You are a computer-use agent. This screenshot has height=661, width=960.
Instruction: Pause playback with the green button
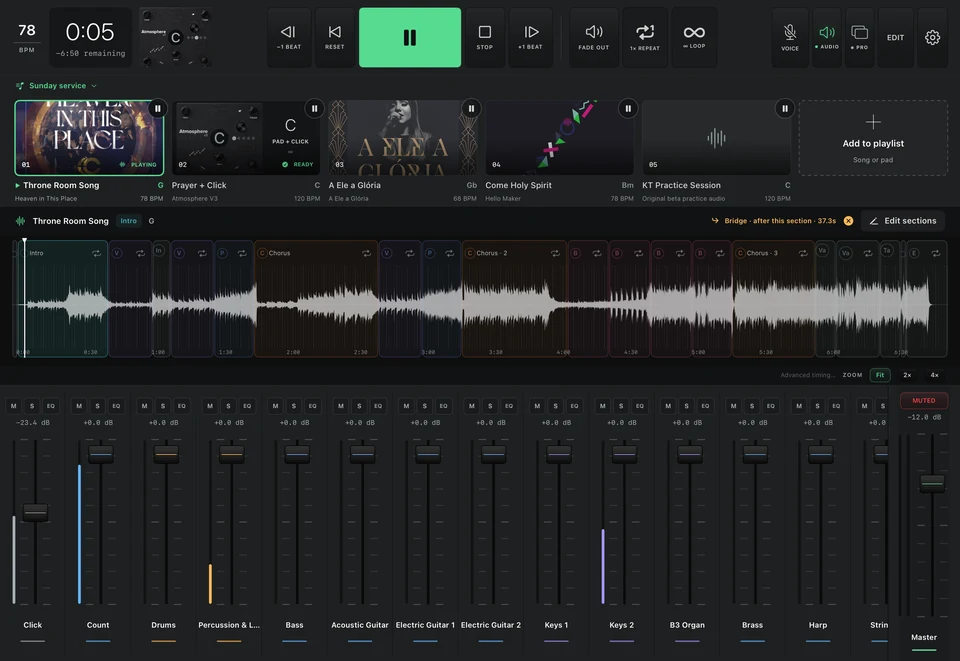410,37
